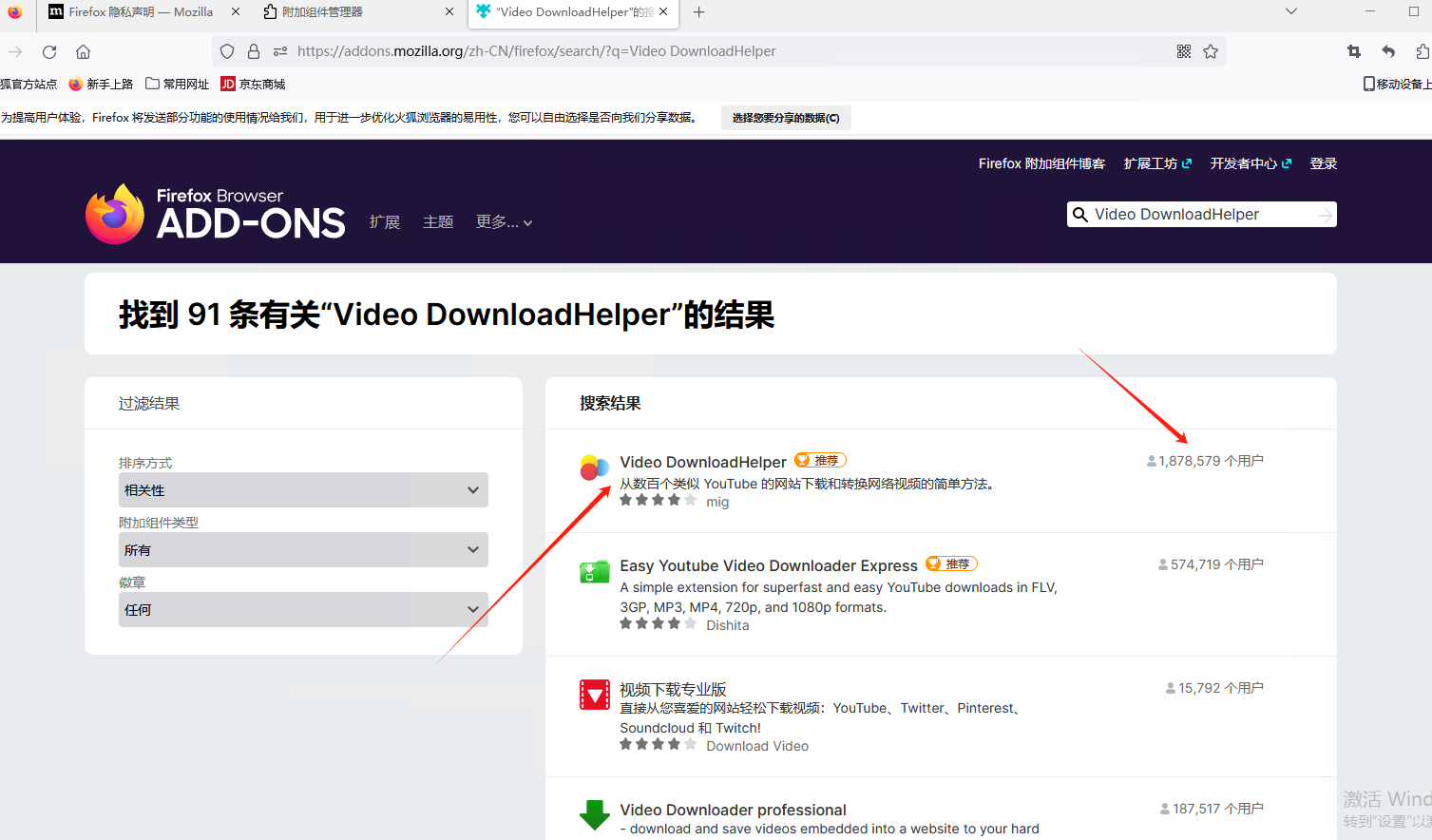Open Firefox 附加组件博客 link

pyautogui.click(x=1041, y=163)
